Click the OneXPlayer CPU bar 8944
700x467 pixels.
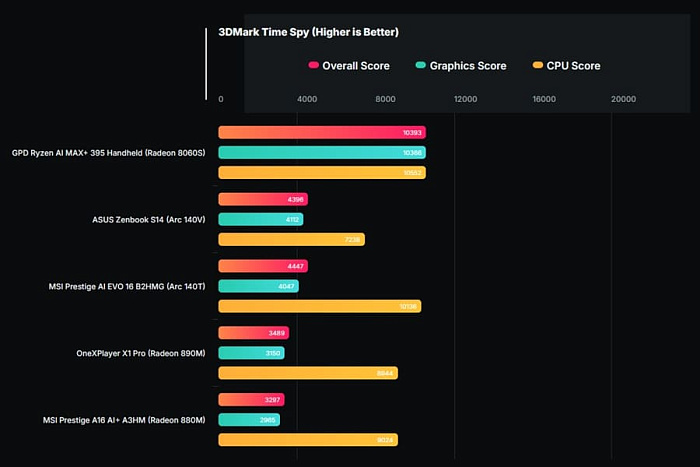tap(308, 373)
